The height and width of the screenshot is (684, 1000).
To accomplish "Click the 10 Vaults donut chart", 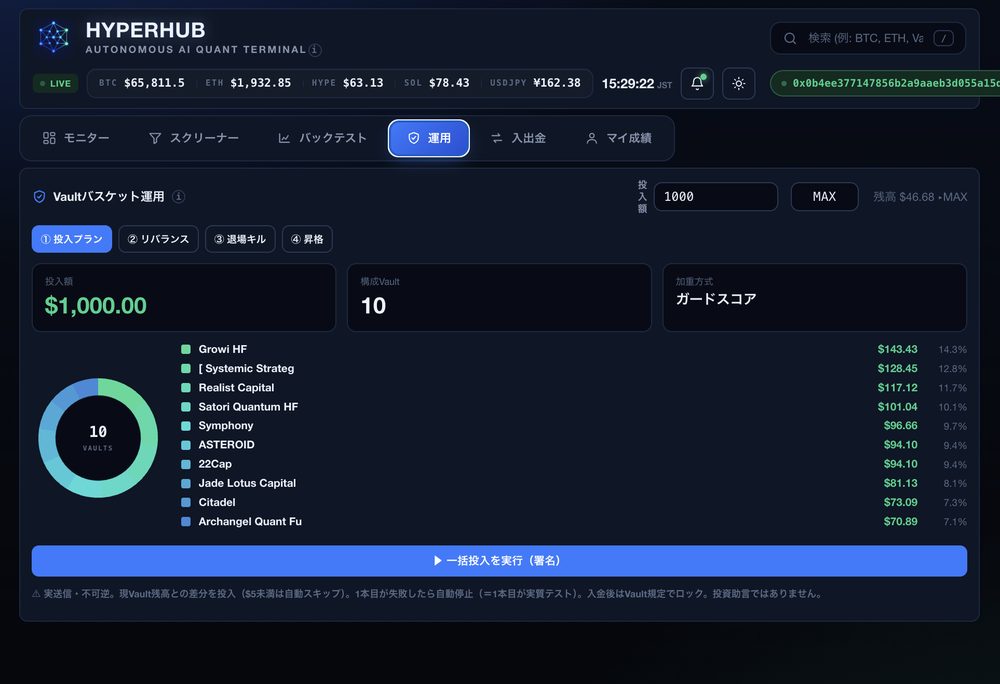I will point(98,438).
